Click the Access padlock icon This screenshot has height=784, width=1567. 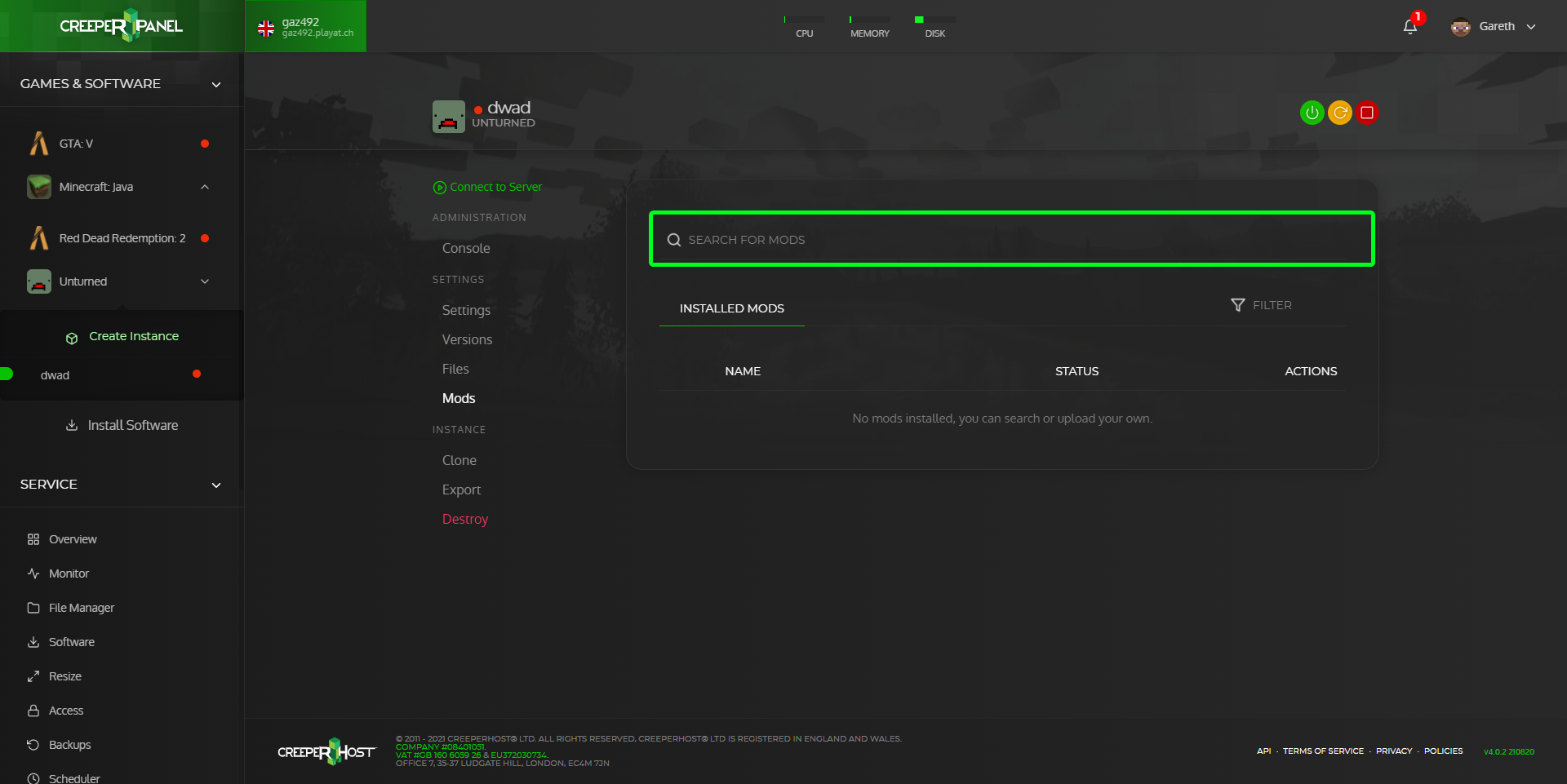tap(33, 711)
